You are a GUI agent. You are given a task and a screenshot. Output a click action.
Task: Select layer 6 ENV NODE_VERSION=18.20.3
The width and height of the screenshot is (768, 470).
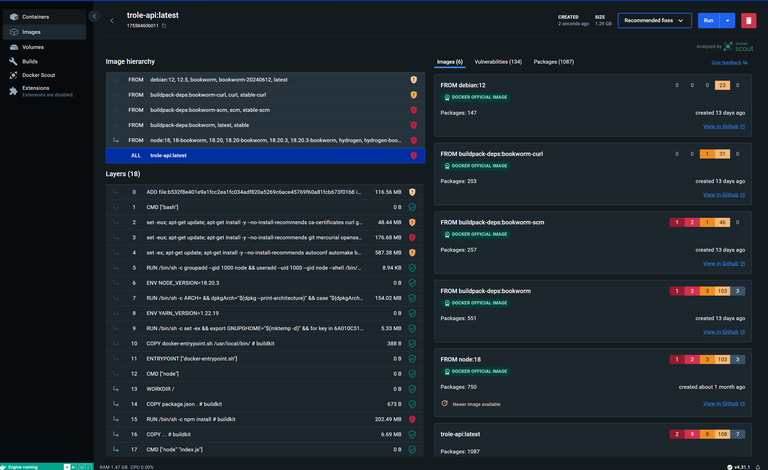pos(265,283)
